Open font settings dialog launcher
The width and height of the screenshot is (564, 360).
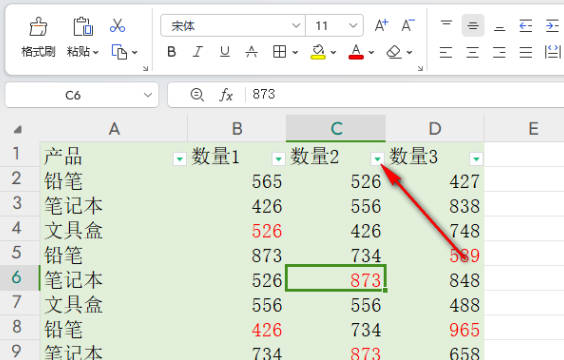(x=420, y=68)
